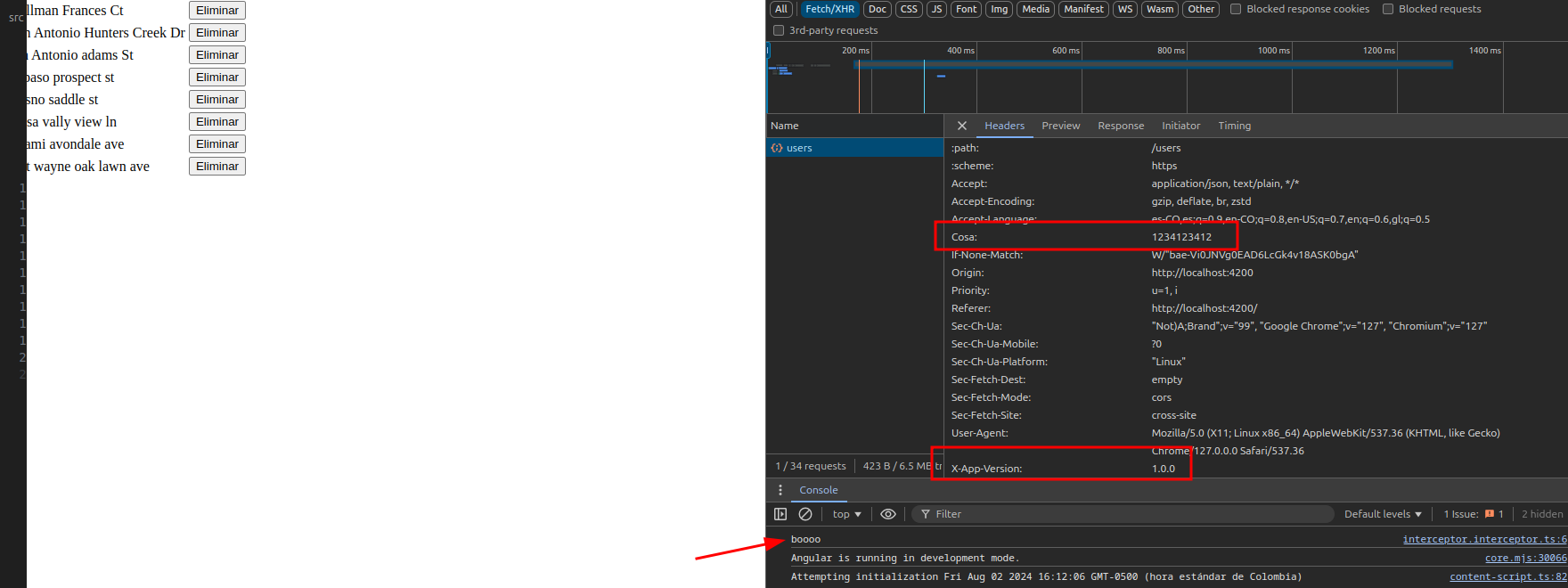Switch to the Headers tab

point(1004,126)
